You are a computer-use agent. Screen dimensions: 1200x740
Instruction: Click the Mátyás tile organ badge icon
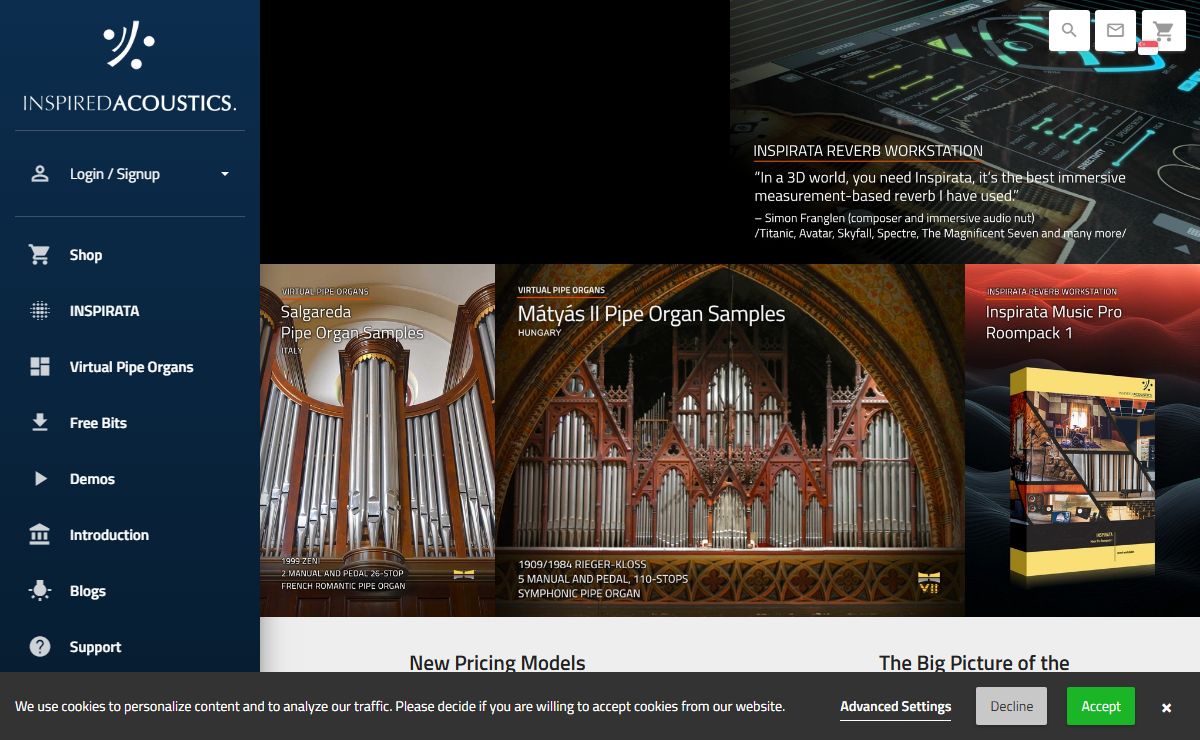click(929, 581)
